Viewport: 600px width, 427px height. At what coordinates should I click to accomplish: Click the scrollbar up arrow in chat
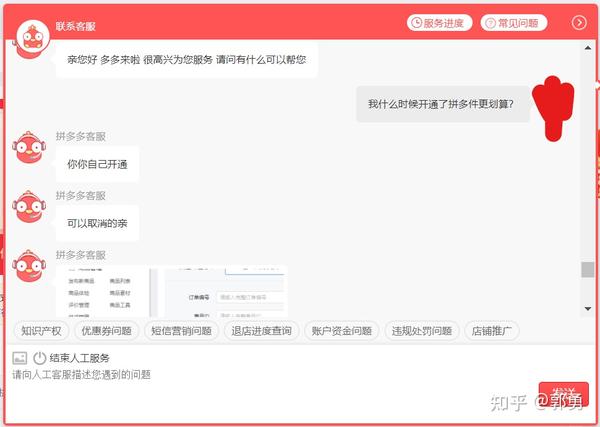588,48
